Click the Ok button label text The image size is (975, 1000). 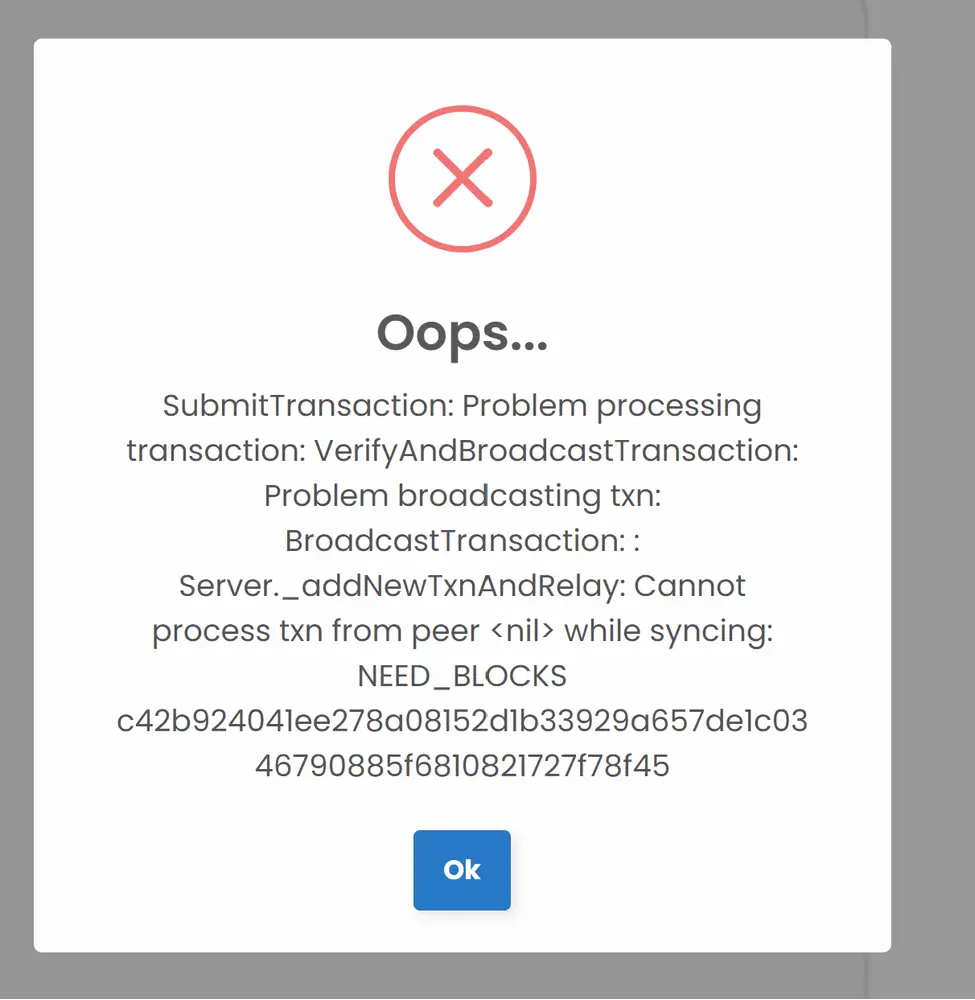tap(462, 871)
